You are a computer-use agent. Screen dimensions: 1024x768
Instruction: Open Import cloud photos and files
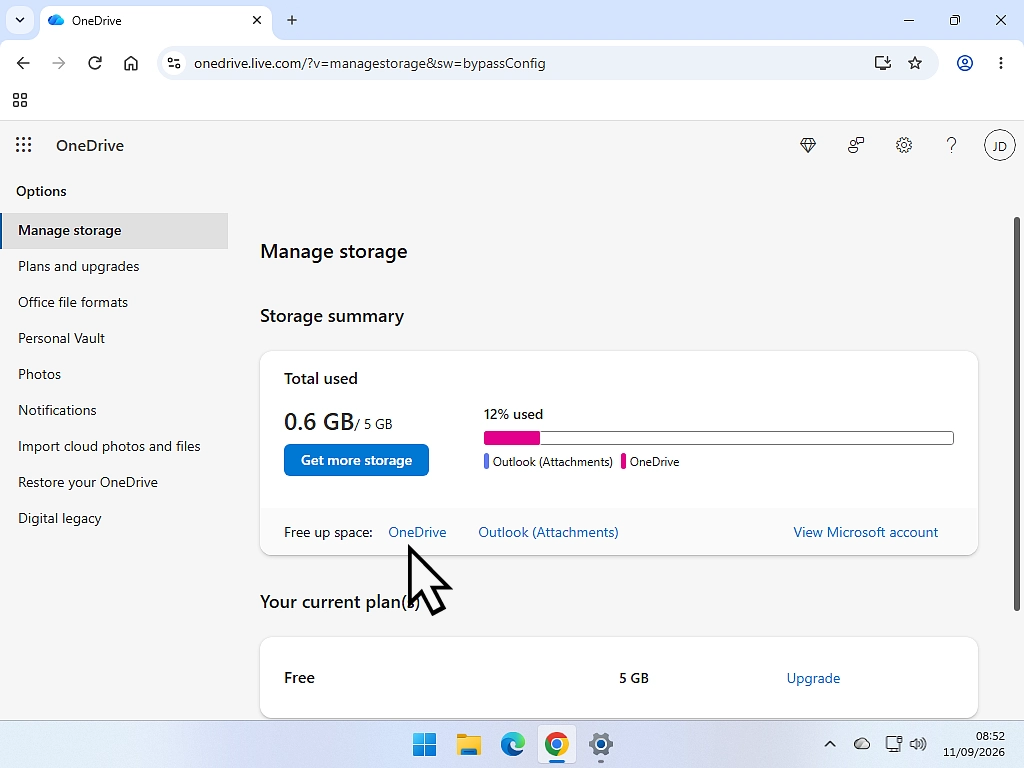(x=109, y=446)
